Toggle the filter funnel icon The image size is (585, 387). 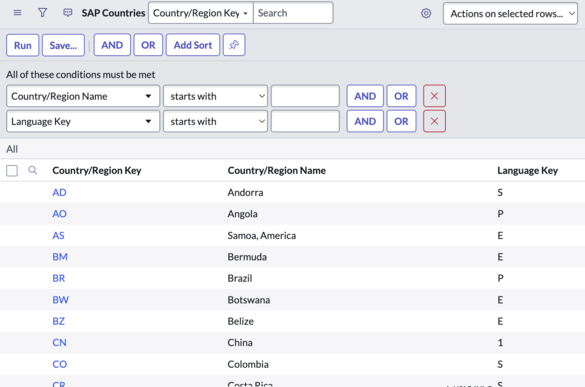43,13
